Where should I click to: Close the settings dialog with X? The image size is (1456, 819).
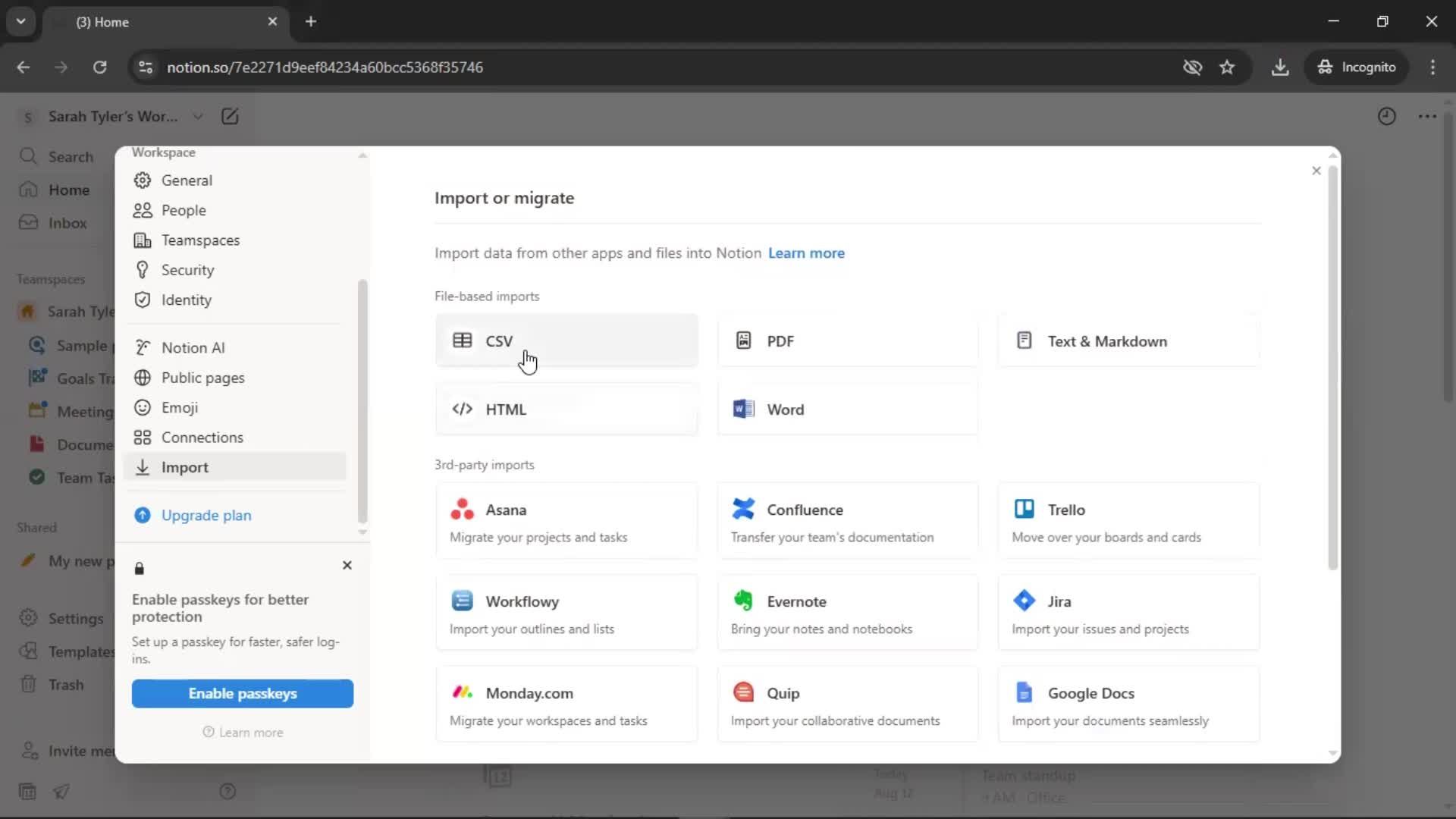coord(1316,171)
